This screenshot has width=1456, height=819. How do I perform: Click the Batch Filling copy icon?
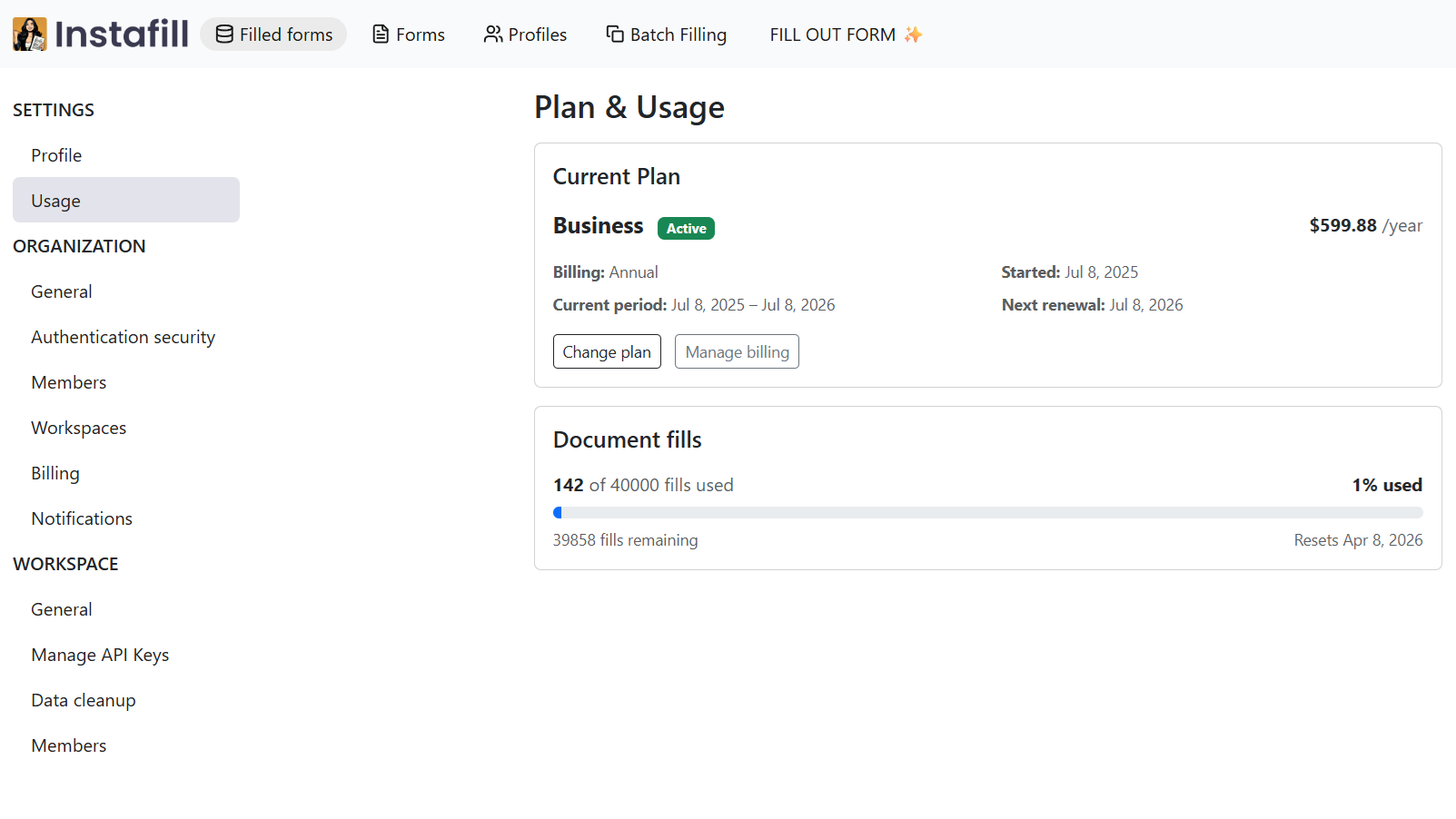[x=615, y=35]
